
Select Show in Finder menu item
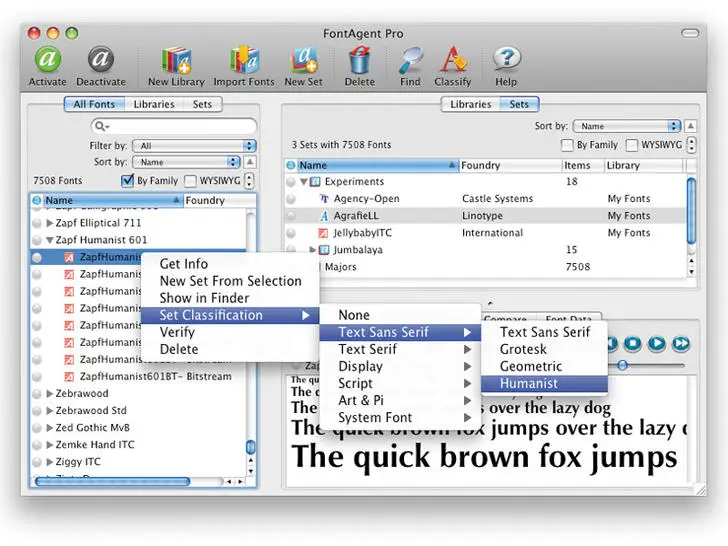pyautogui.click(x=230, y=298)
